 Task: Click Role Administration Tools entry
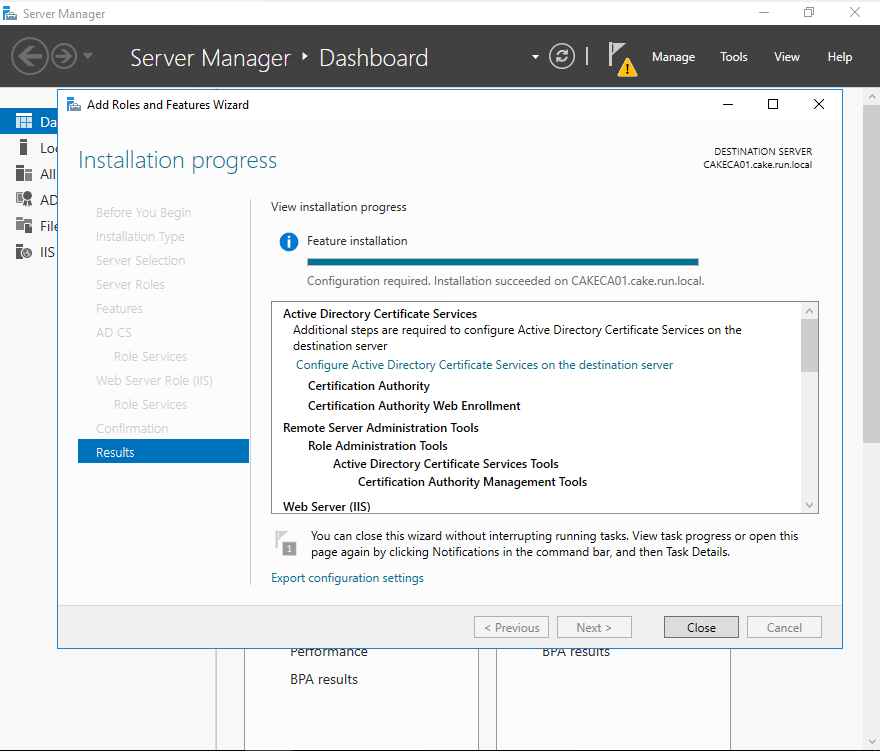point(378,446)
